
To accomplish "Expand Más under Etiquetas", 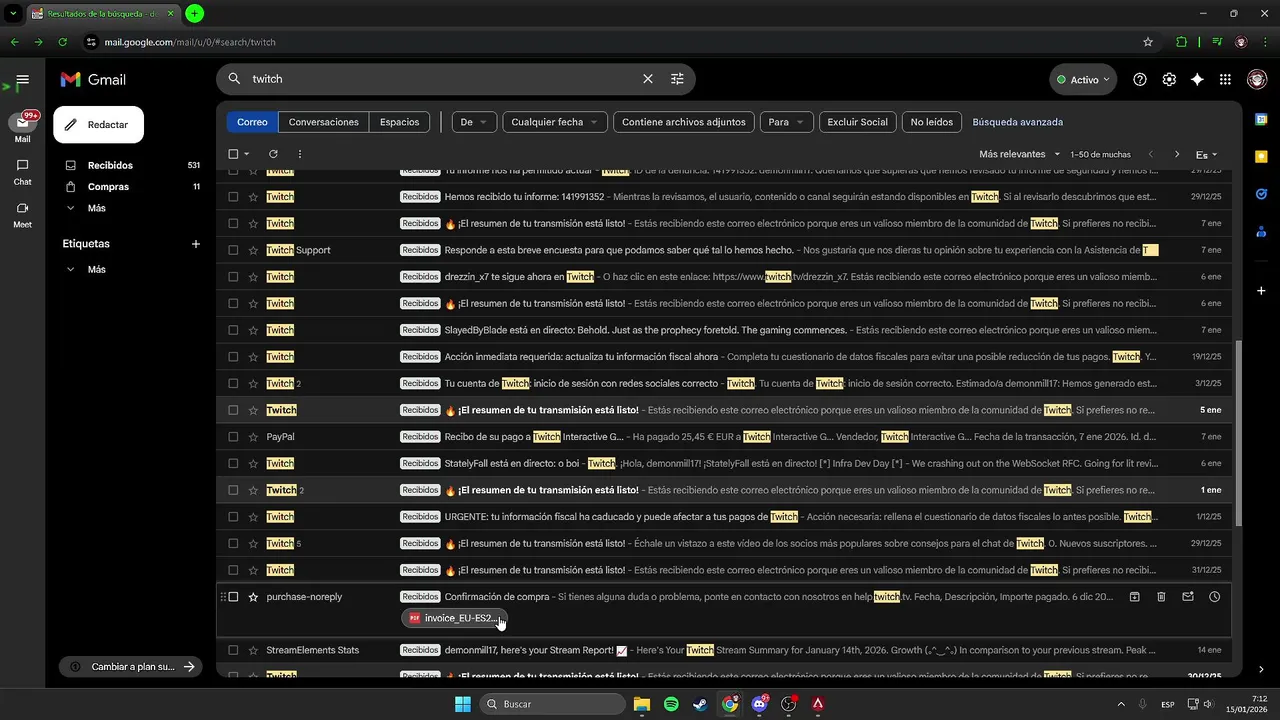I will click(x=96, y=269).
